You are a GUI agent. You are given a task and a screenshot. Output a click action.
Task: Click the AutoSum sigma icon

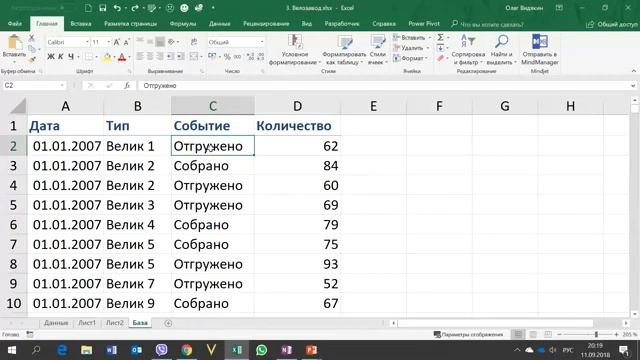(440, 38)
